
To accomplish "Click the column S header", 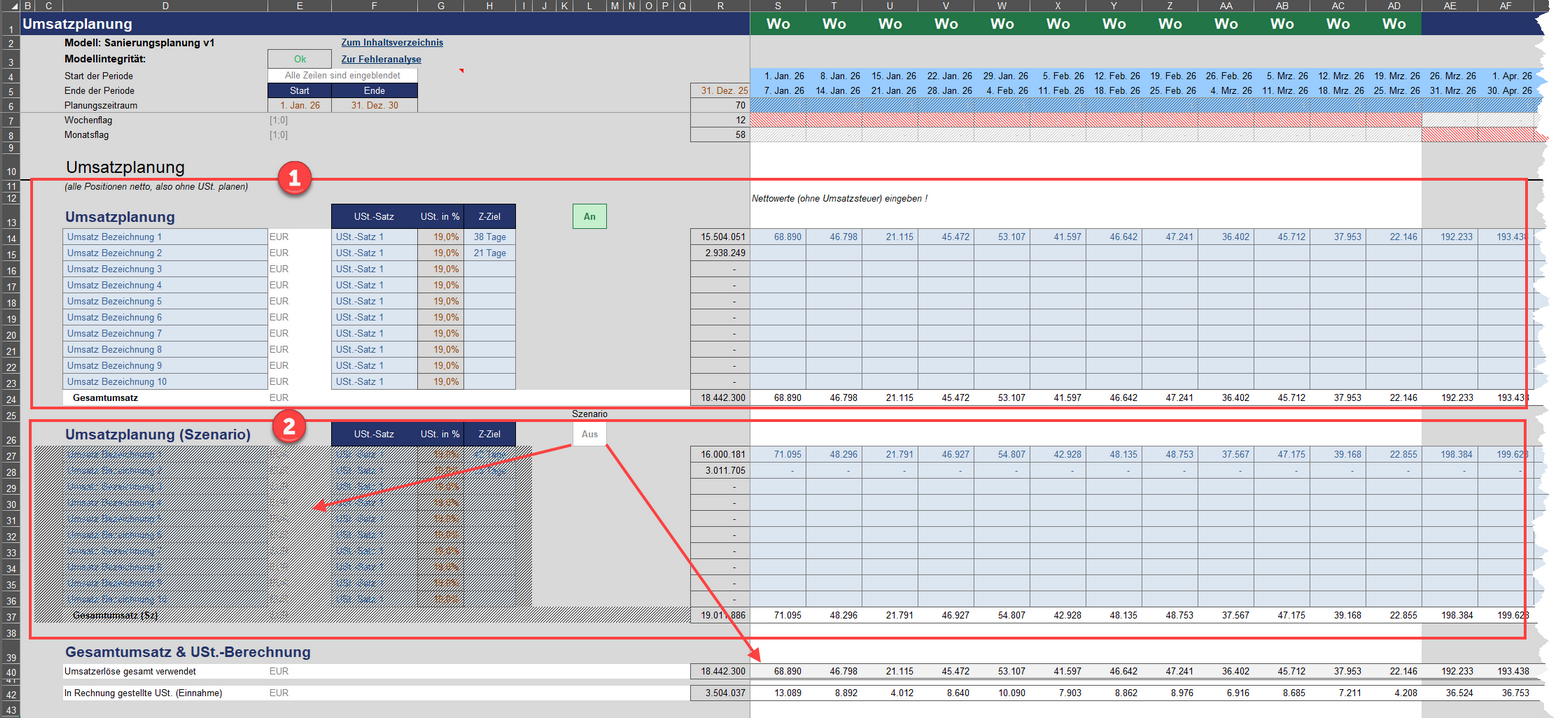I will (x=778, y=6).
